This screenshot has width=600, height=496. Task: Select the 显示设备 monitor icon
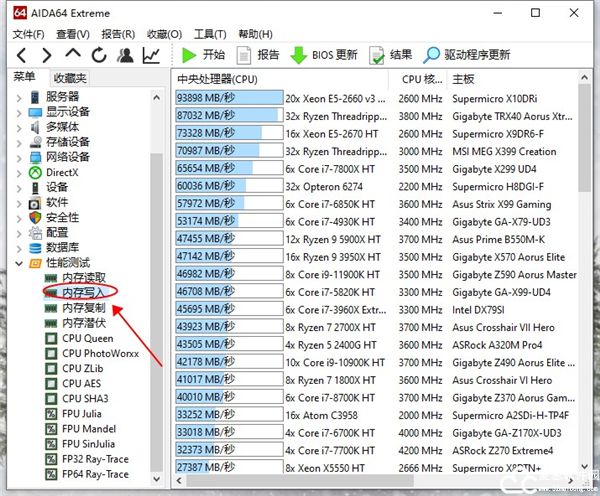tap(35, 113)
